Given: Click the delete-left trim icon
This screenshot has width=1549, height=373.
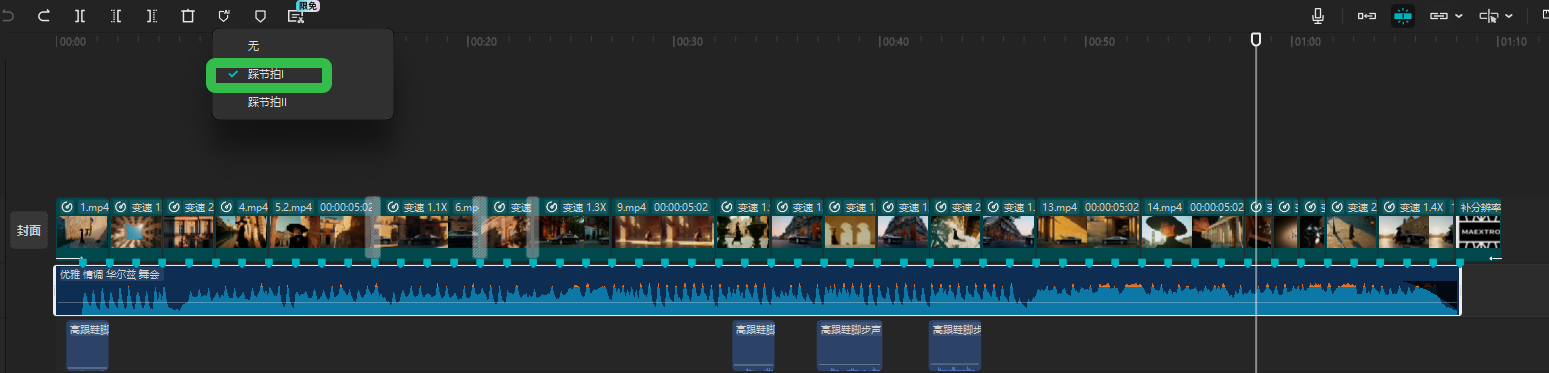Looking at the screenshot, I should [116, 16].
